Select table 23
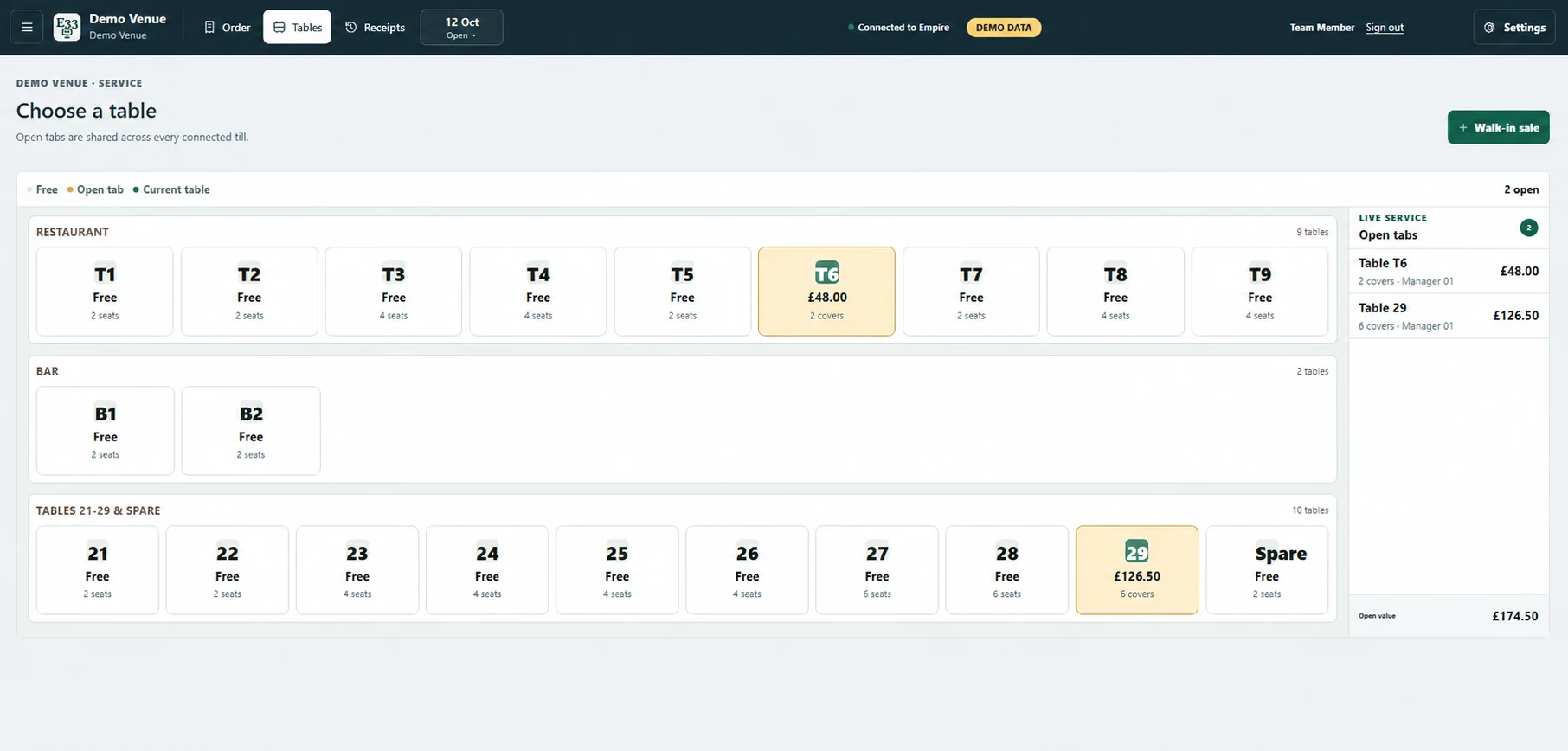Viewport: 1568px width, 751px height. pyautogui.click(x=357, y=570)
